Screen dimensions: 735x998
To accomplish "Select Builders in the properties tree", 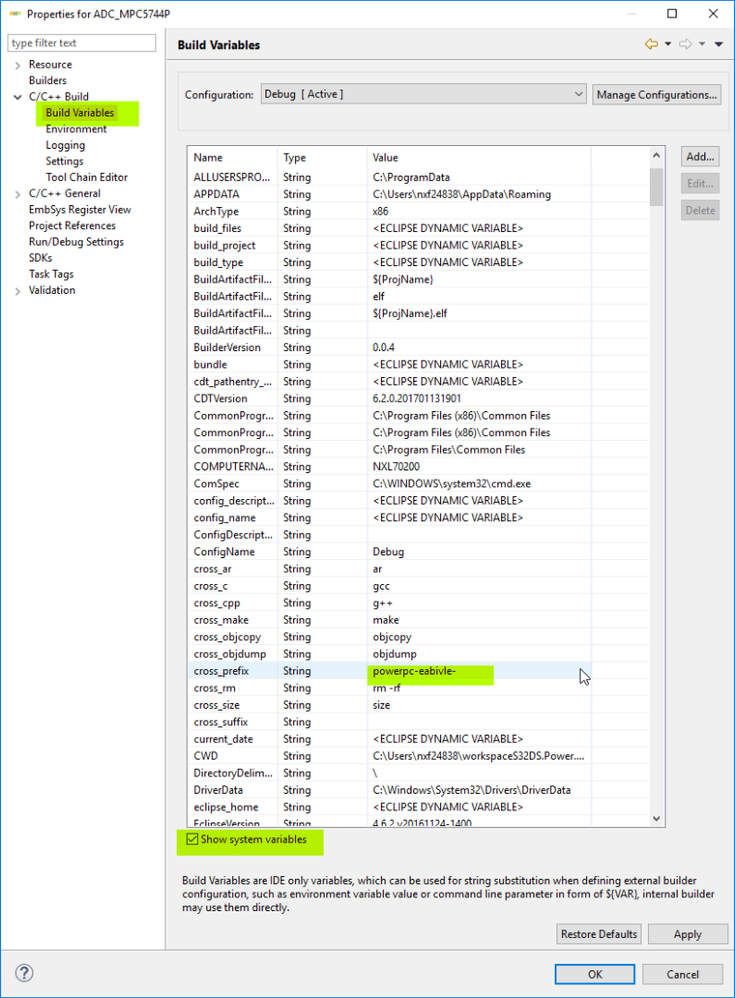I will pyautogui.click(x=48, y=80).
